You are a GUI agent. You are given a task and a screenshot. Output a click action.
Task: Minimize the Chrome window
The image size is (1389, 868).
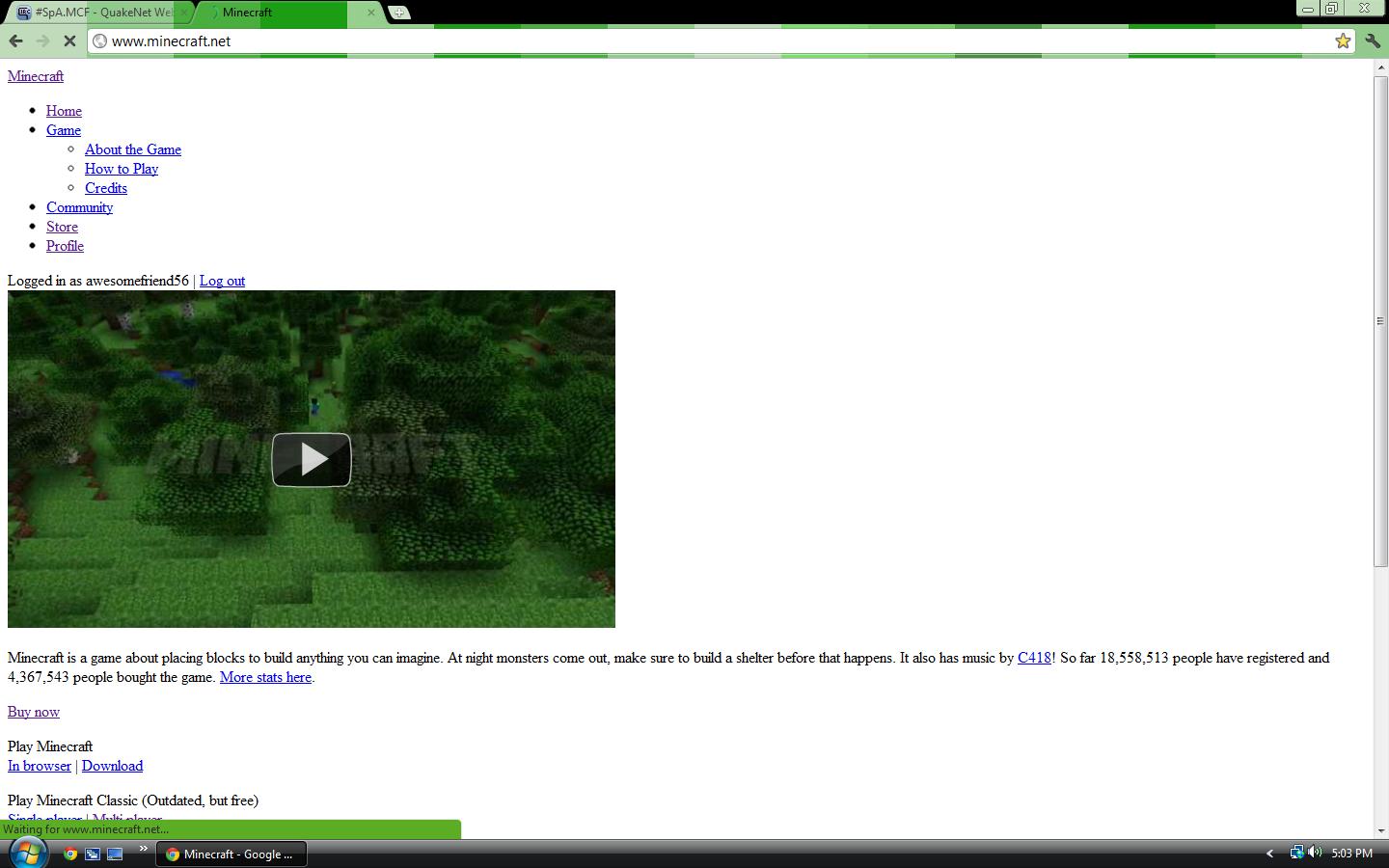1308,9
